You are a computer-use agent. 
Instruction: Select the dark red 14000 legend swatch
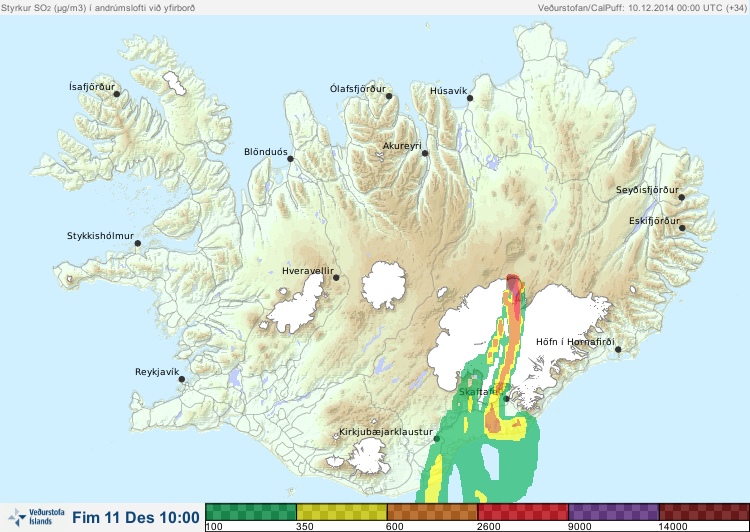tap(704, 512)
